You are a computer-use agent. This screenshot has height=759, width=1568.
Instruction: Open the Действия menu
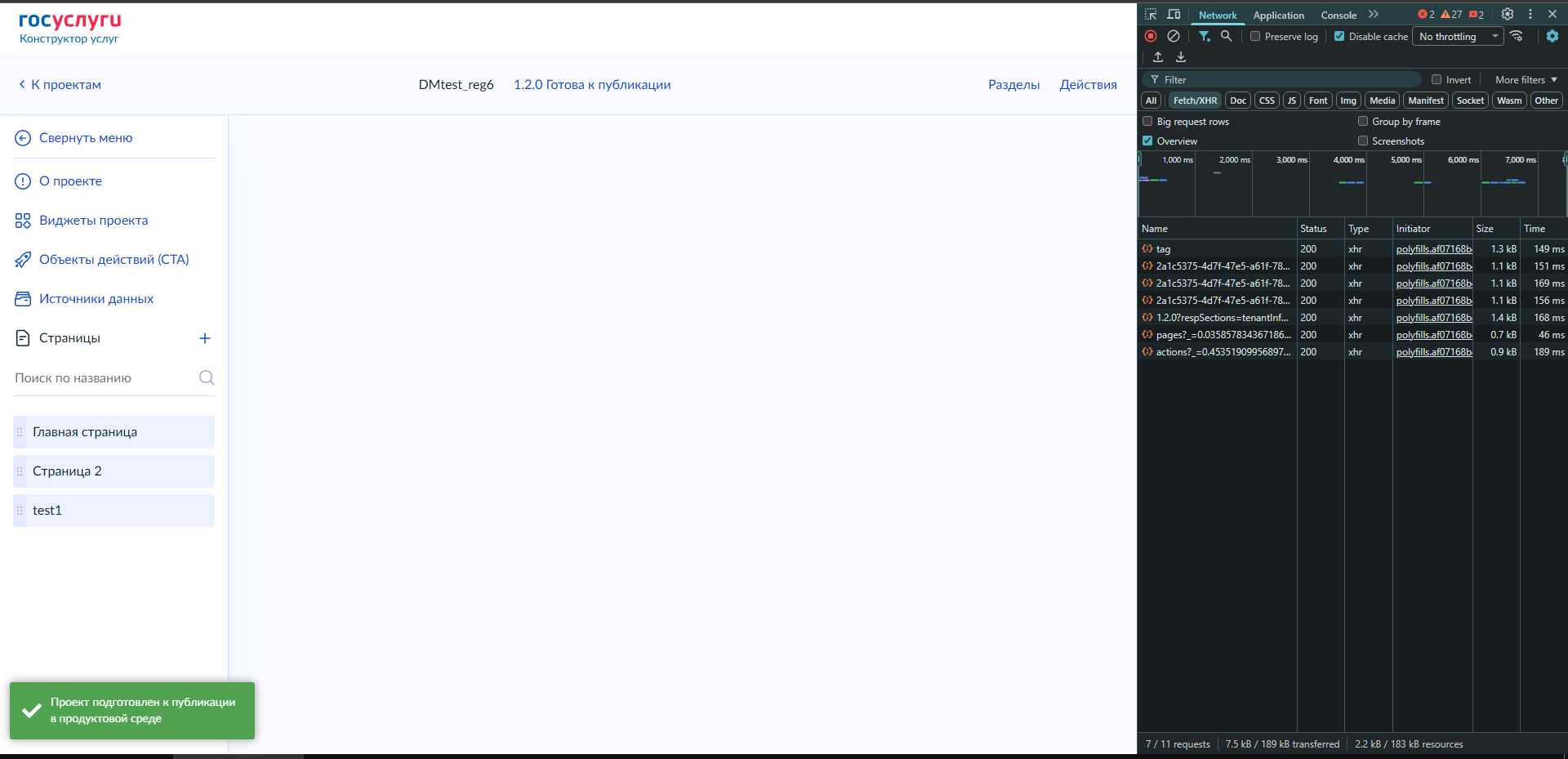tap(1088, 85)
